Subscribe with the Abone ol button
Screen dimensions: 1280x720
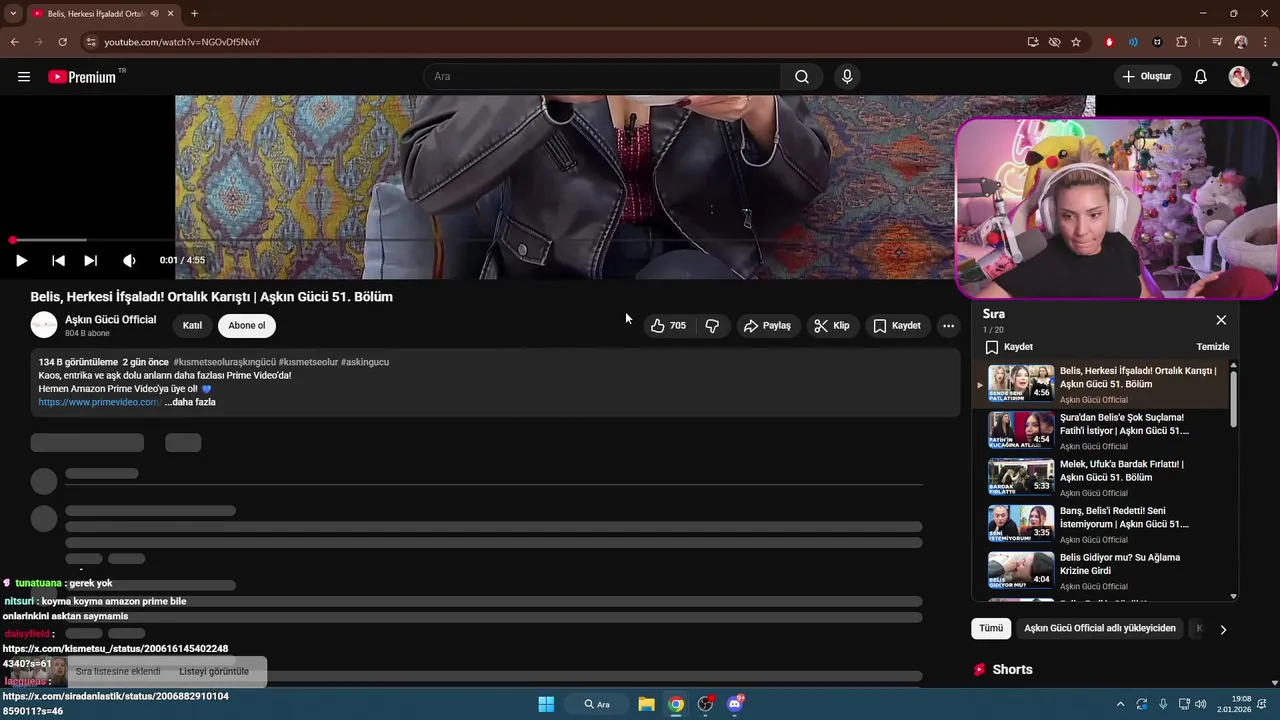(x=247, y=326)
